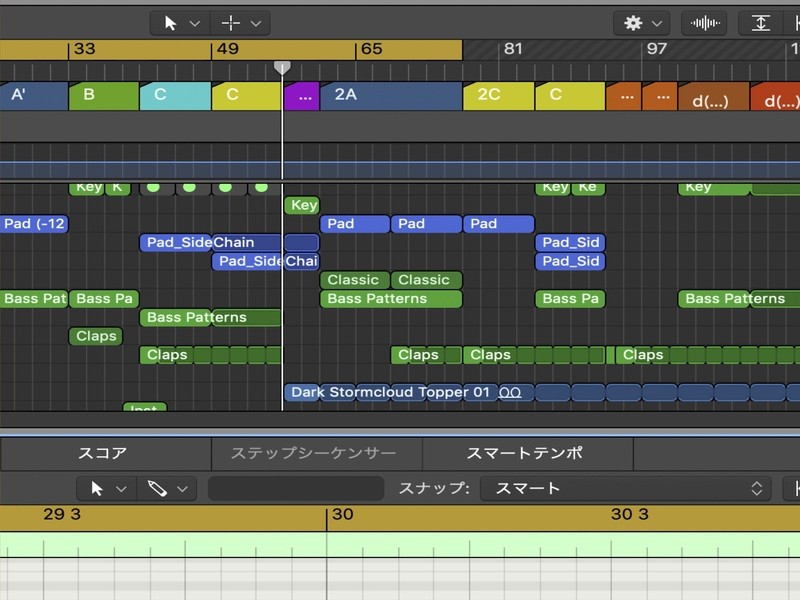This screenshot has height=600, width=800.
Task: Expand the chevron next to the Pencil tool
Action: [181, 488]
